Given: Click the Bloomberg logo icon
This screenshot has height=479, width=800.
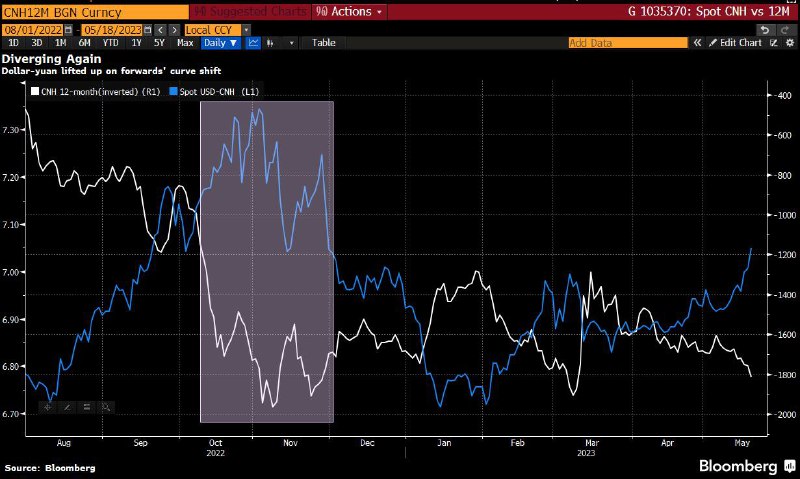Looking at the screenshot, I should 790,466.
